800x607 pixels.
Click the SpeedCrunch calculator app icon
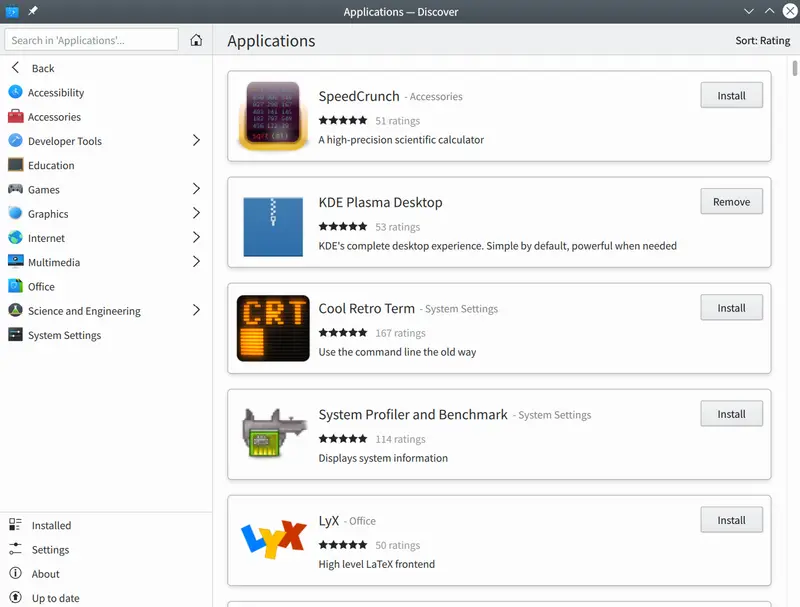273,116
